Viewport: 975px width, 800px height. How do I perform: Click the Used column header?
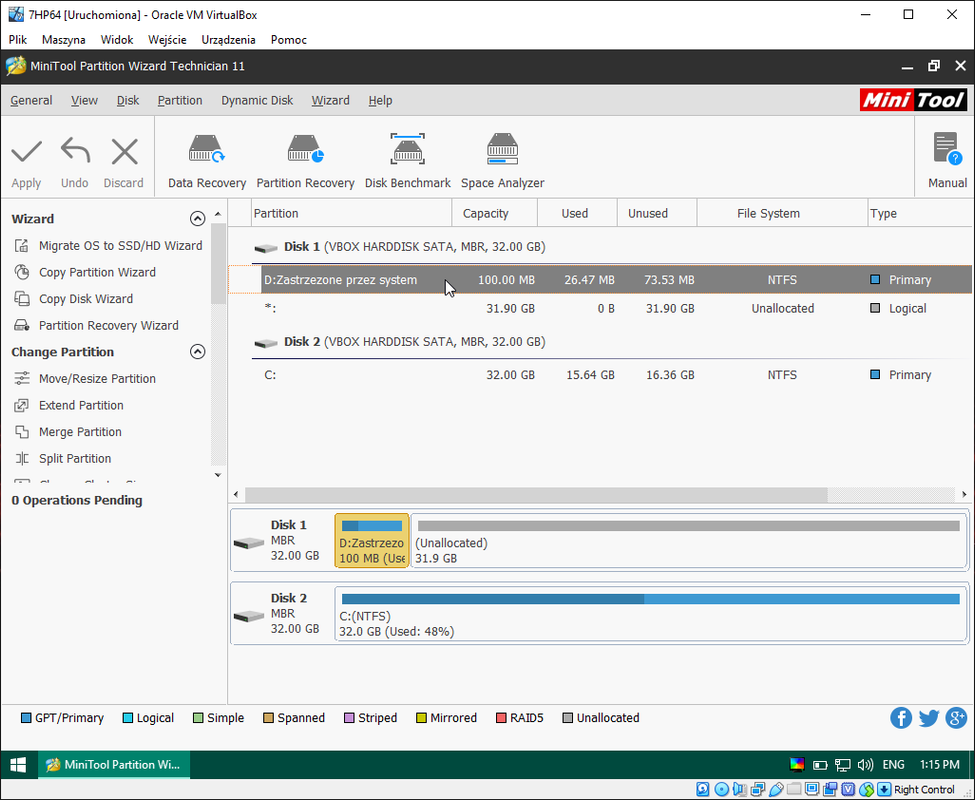click(x=577, y=213)
